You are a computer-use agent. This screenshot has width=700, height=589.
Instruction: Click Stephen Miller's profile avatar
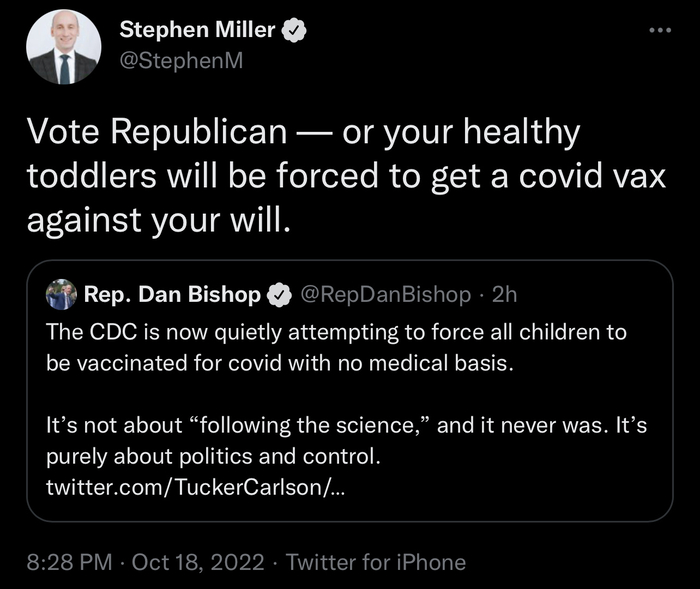(63, 47)
